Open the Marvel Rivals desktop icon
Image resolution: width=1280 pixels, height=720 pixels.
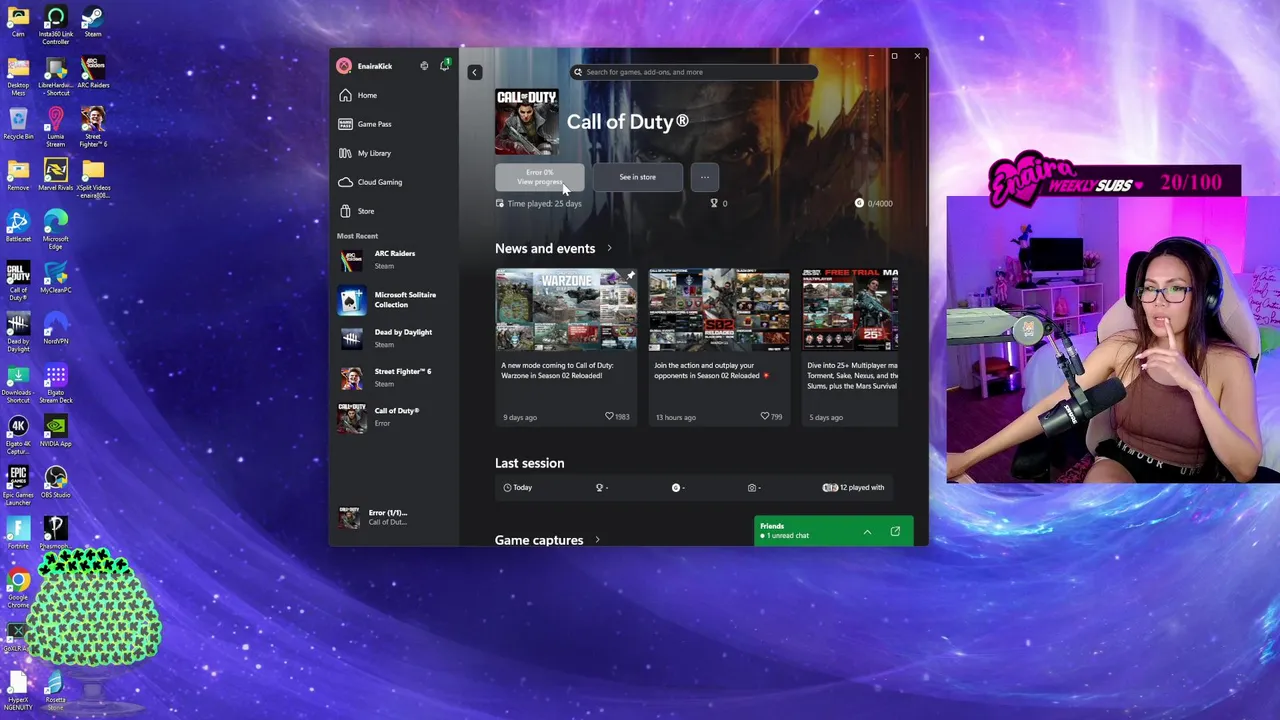click(x=56, y=175)
